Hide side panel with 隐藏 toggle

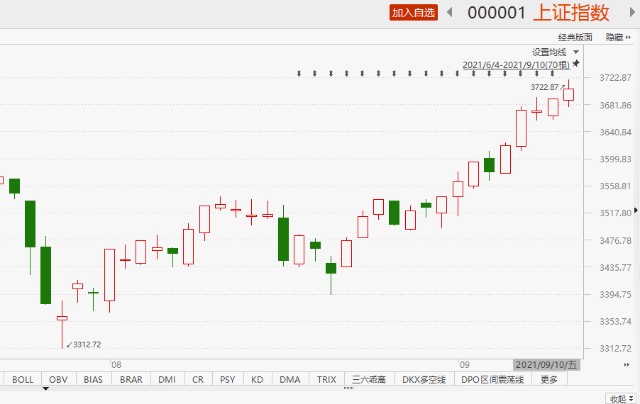[620, 37]
